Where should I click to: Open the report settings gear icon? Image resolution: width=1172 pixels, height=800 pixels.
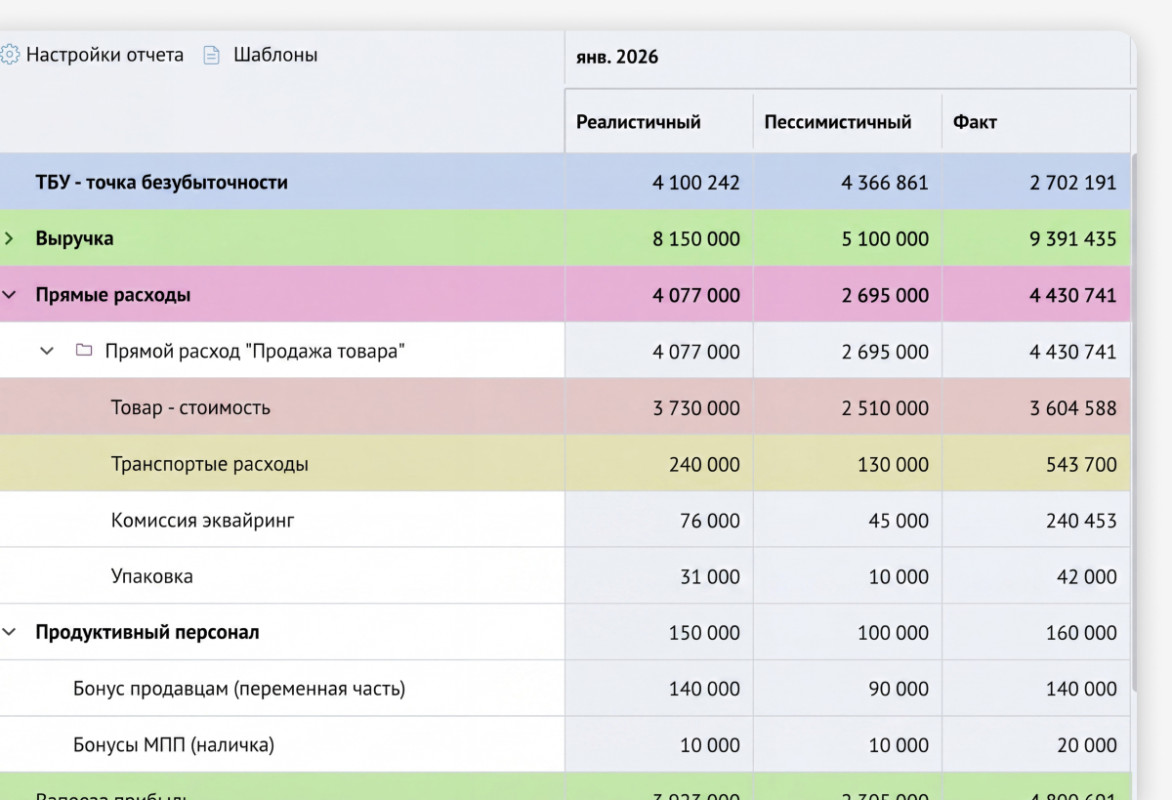10,55
